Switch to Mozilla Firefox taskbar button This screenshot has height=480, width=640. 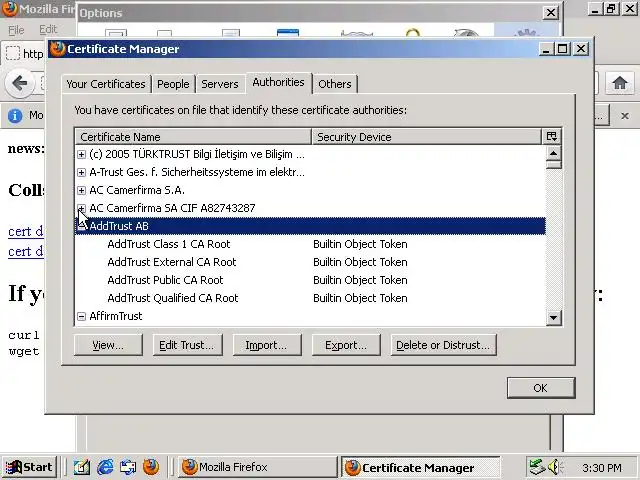(258, 467)
